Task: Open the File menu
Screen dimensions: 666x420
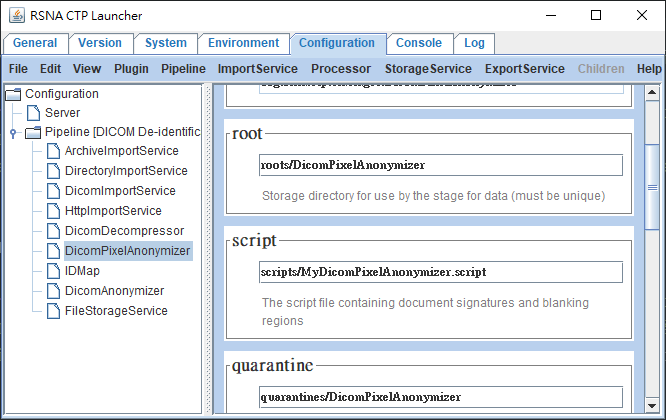Action: 18,69
